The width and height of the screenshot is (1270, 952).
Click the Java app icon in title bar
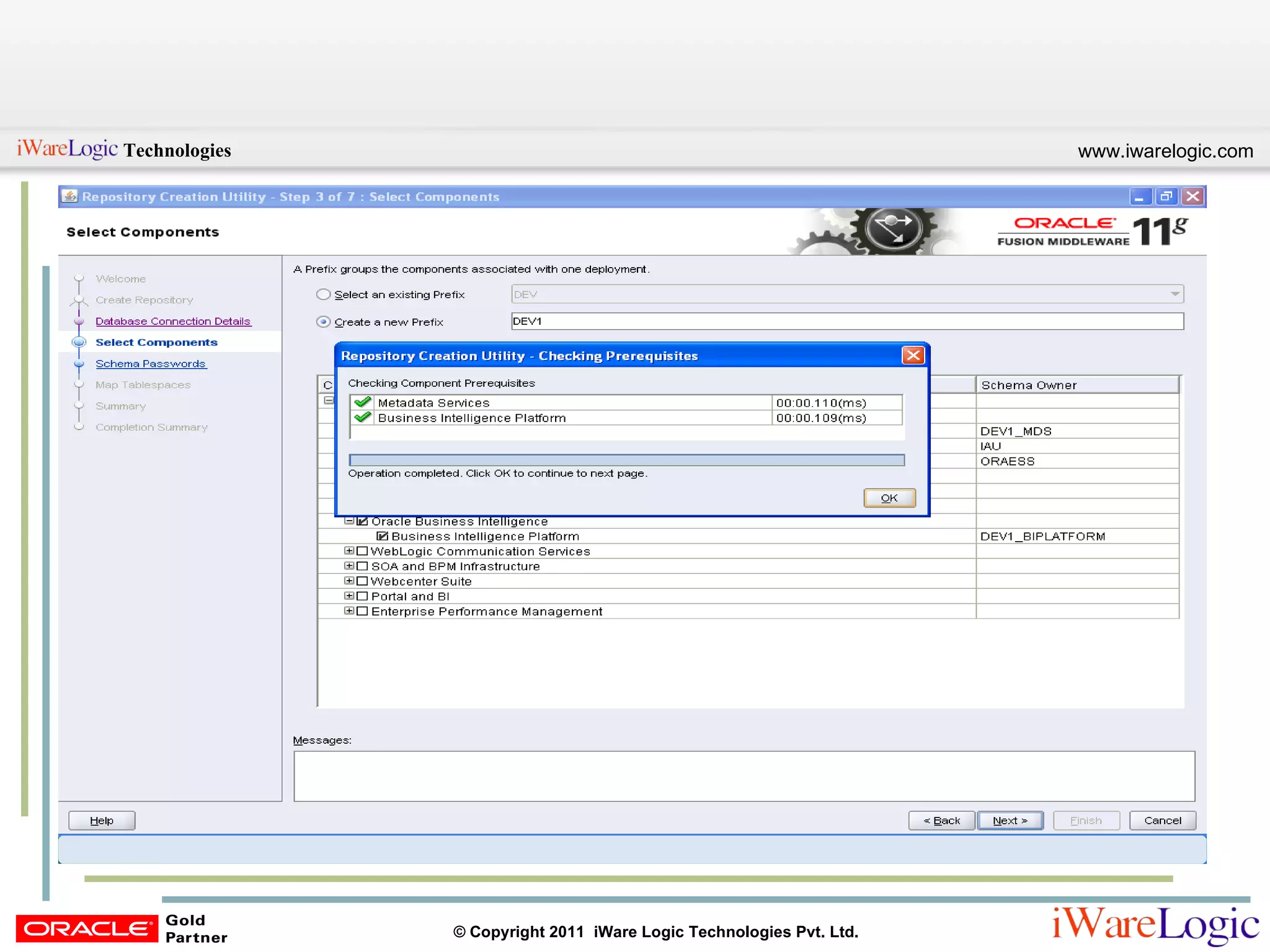(x=70, y=196)
